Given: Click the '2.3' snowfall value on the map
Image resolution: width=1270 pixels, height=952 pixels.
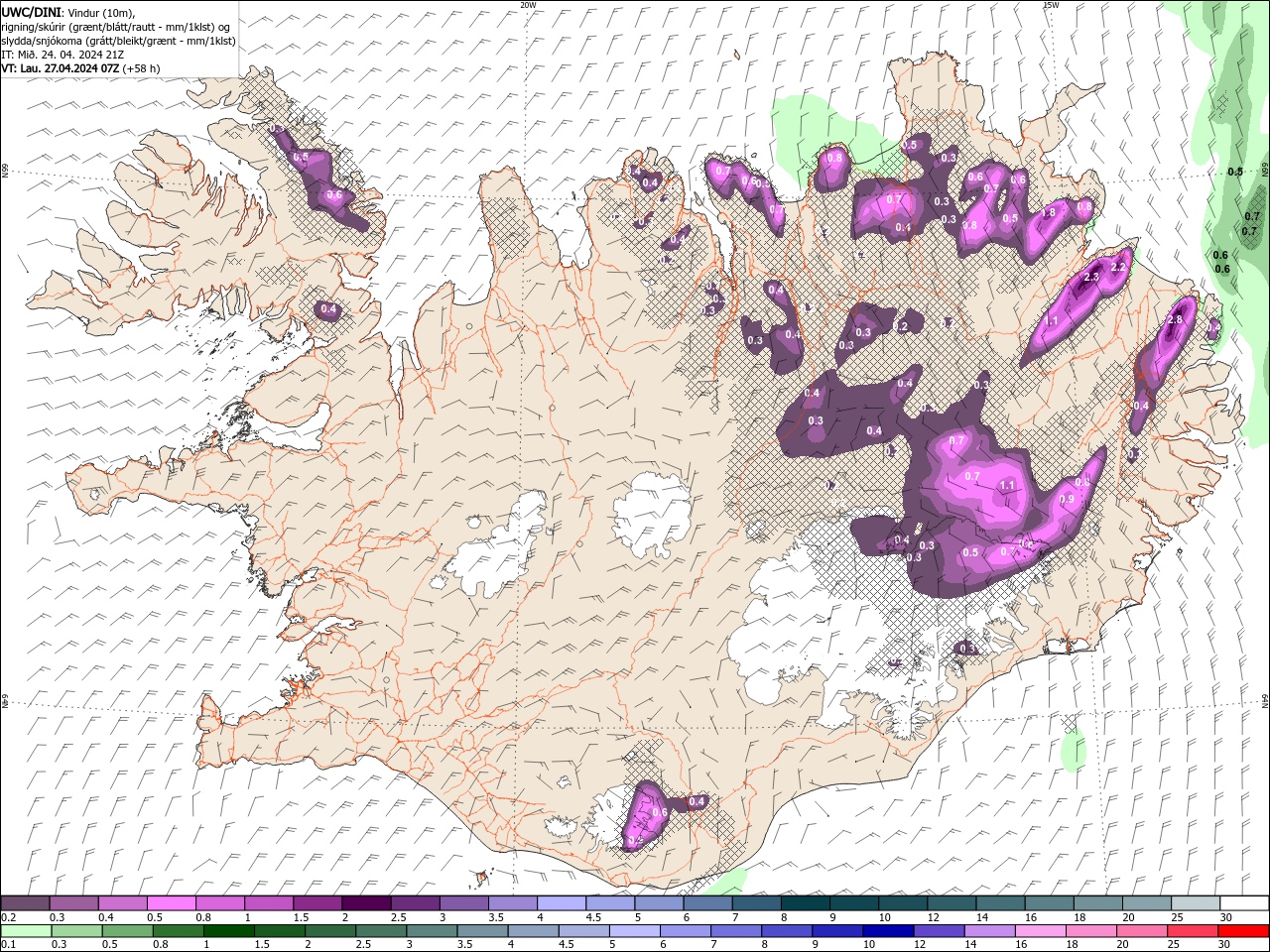Looking at the screenshot, I should tap(1091, 277).
